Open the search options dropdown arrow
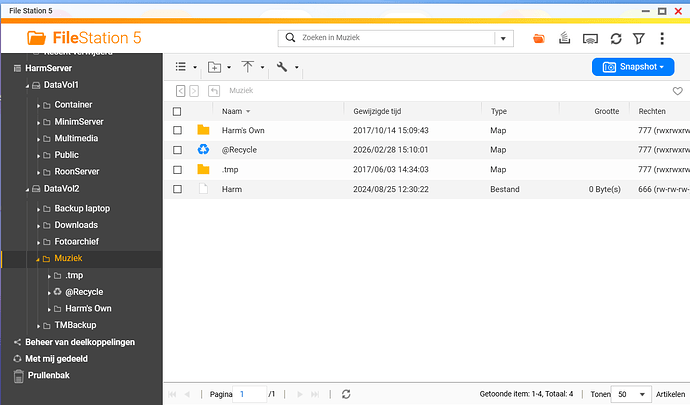Screen dimensions: 690x405 click(503, 38)
